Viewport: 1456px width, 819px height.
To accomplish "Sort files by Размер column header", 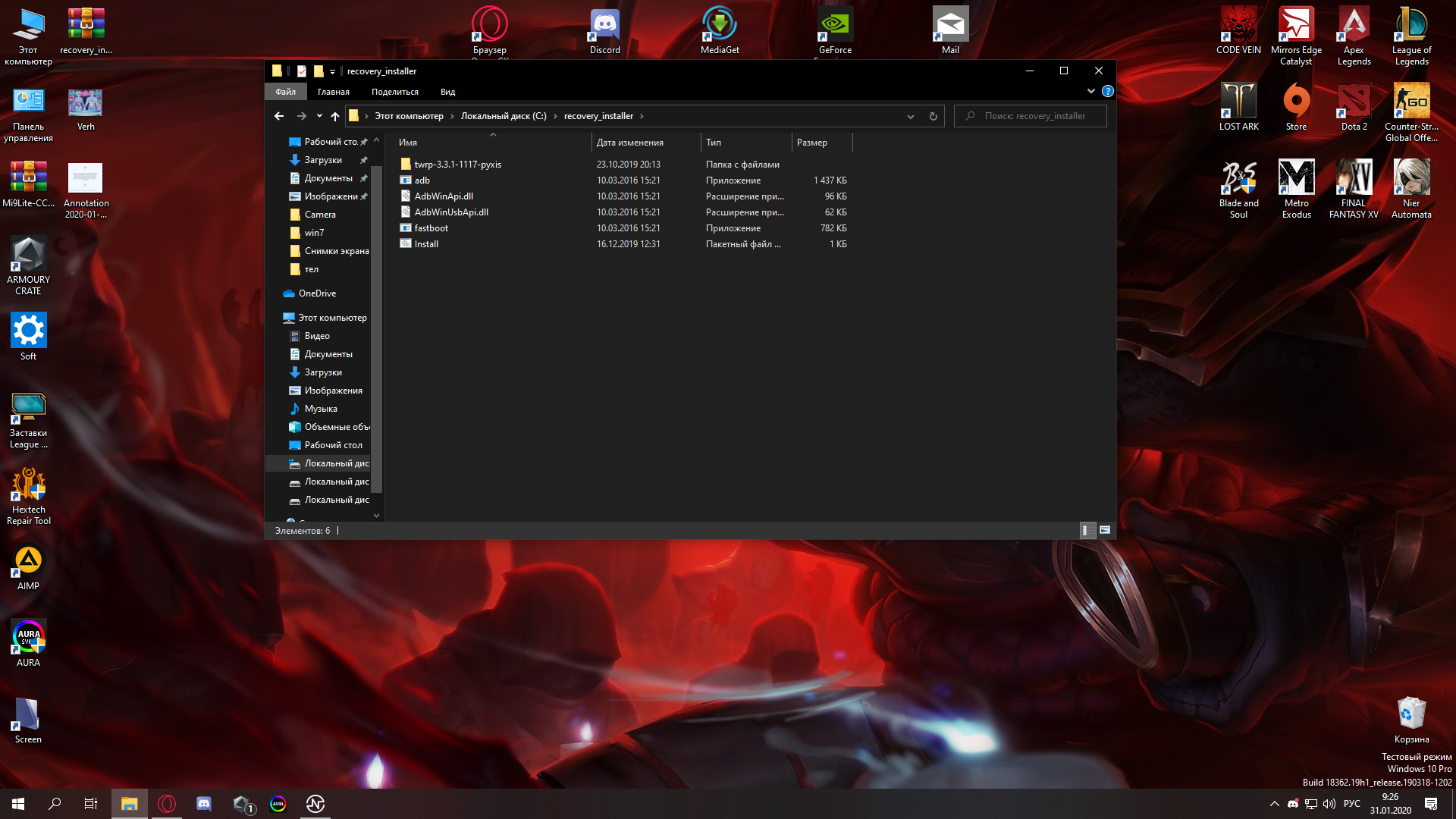I will pos(822,143).
